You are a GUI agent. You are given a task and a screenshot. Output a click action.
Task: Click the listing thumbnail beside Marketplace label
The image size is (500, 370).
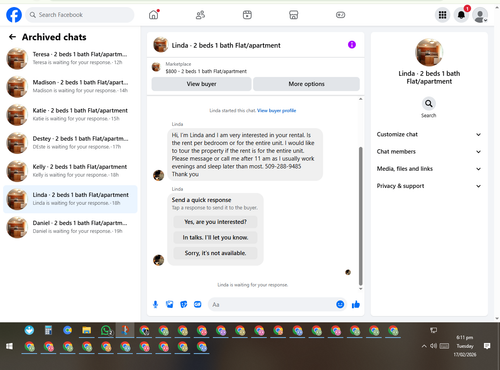(x=156, y=67)
